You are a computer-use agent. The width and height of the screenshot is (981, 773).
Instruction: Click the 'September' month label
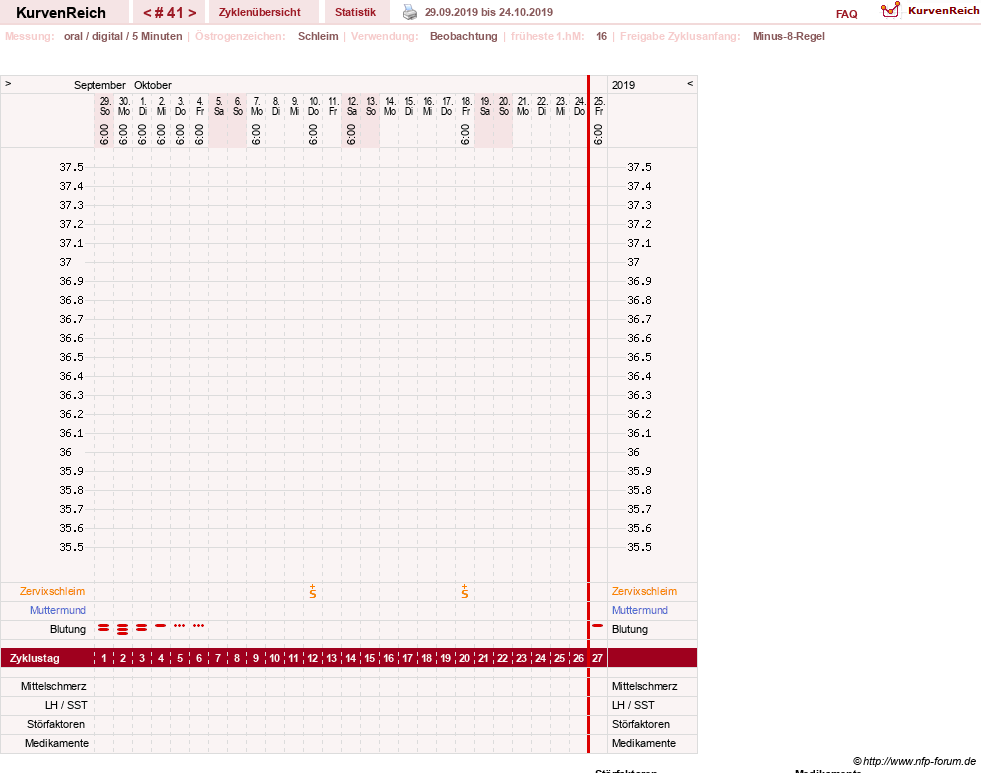[x=99, y=85]
